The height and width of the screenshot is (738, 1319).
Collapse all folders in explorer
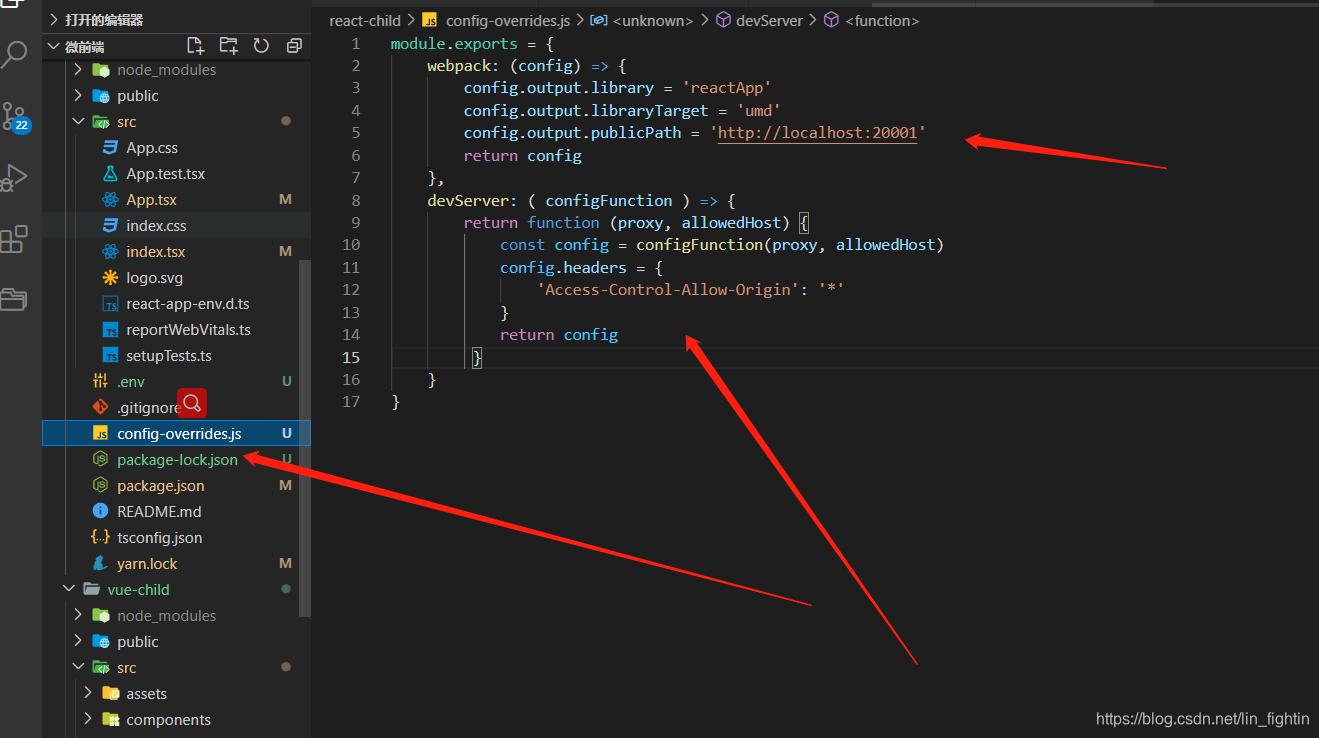coord(294,46)
